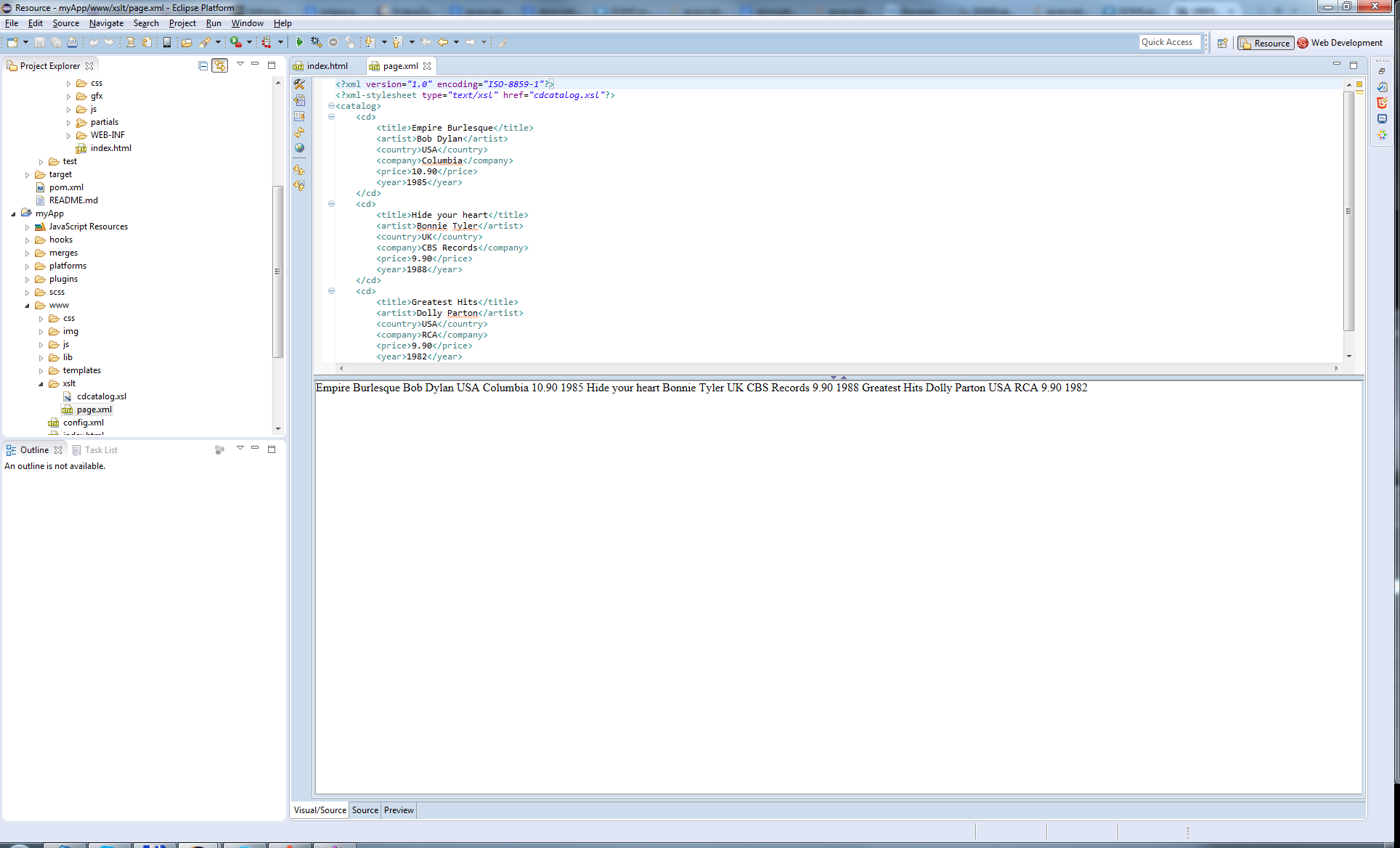
Task: Collapse the xslt folder
Action: [41, 383]
